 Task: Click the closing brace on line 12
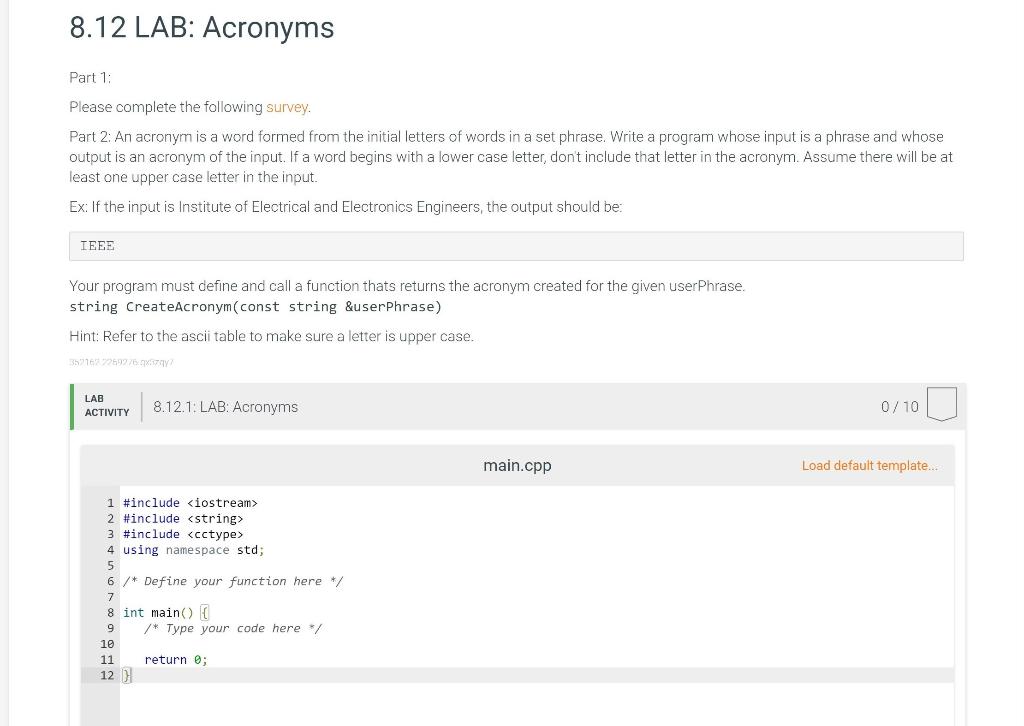(125, 675)
